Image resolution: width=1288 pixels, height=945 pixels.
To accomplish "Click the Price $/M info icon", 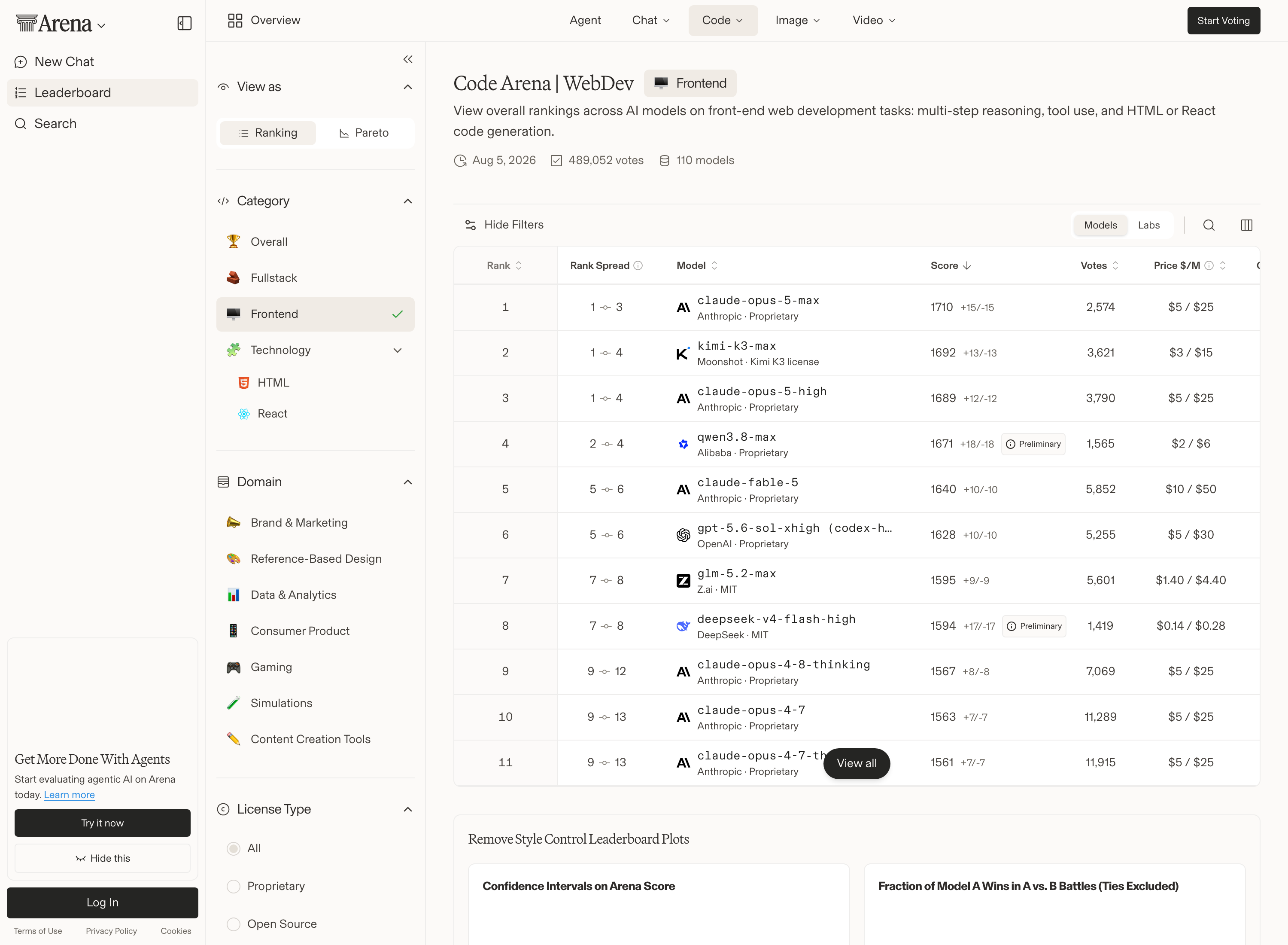I will 1209,265.
